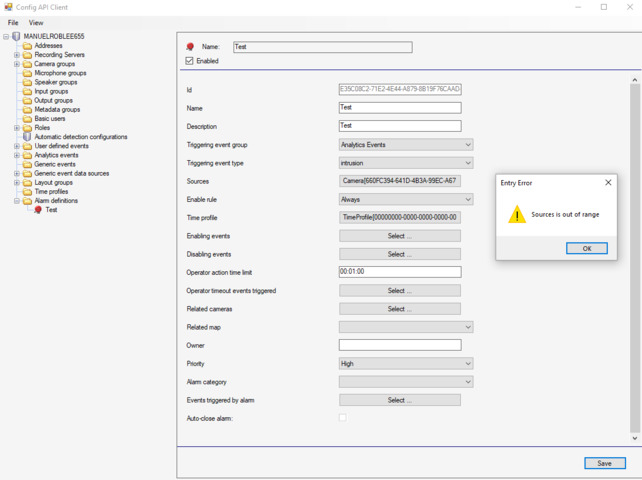Collapse the Alarm definitions tree node
Viewport: 642px width, 480px height.
(x=17, y=201)
